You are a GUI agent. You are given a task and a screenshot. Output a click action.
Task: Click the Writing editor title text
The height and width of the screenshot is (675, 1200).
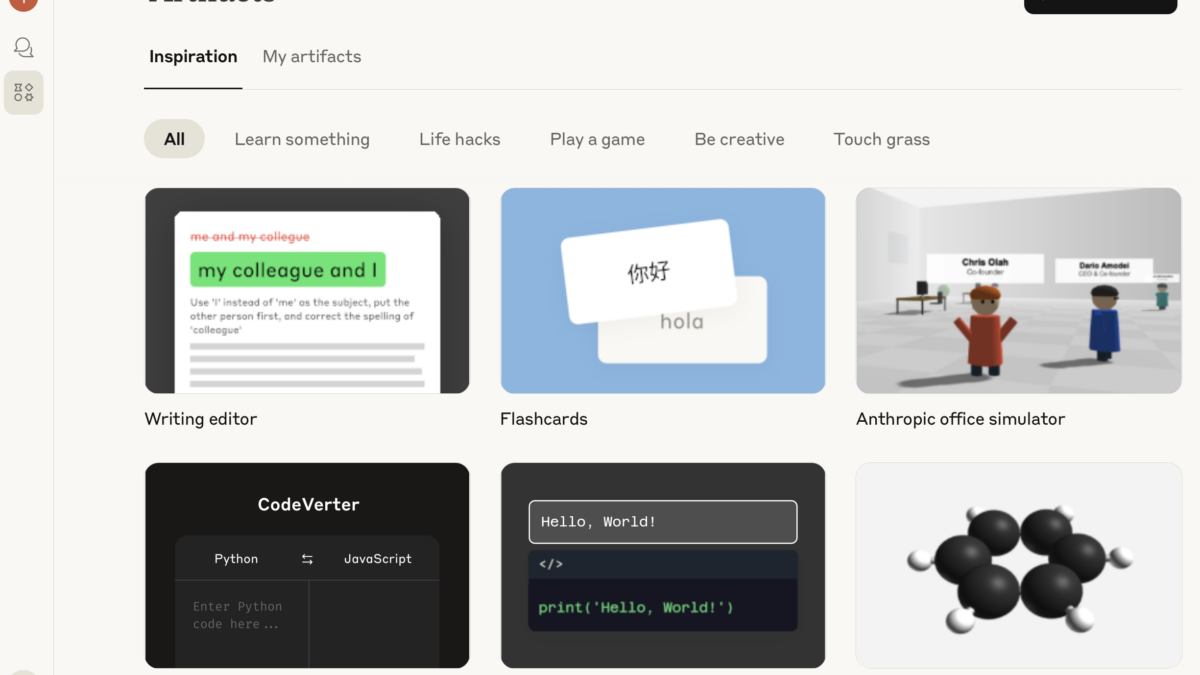201,419
